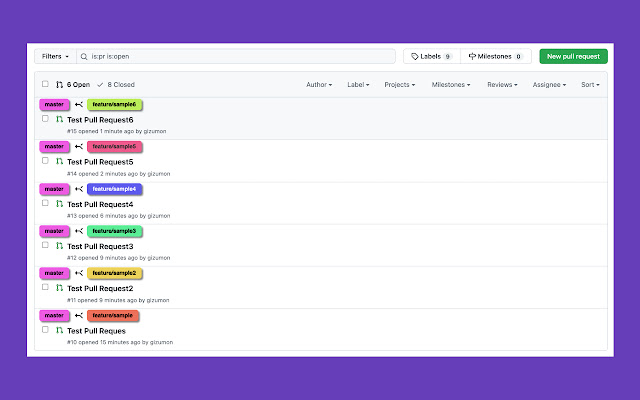Click the green feature/sample3 branch label
The width and height of the screenshot is (640, 400).
pos(114,231)
